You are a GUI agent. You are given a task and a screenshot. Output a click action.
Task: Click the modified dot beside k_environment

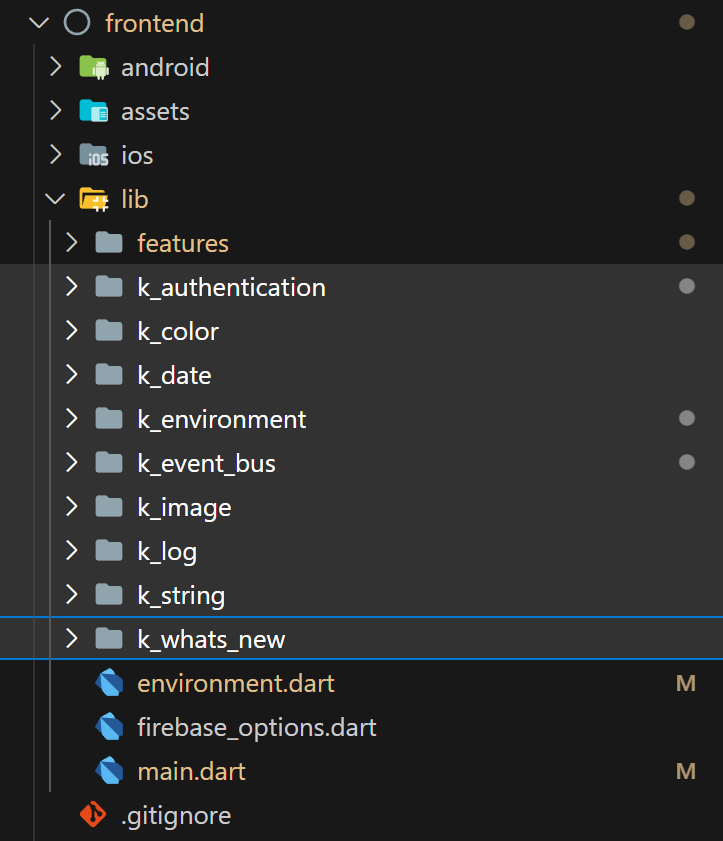pyautogui.click(x=687, y=418)
